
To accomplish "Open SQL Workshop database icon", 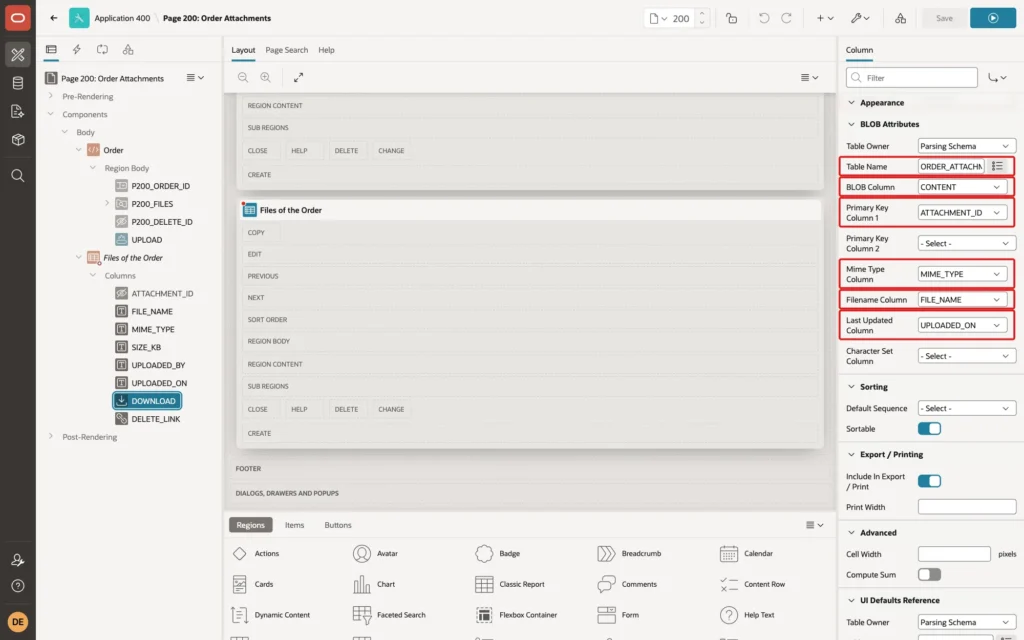I will 18,83.
